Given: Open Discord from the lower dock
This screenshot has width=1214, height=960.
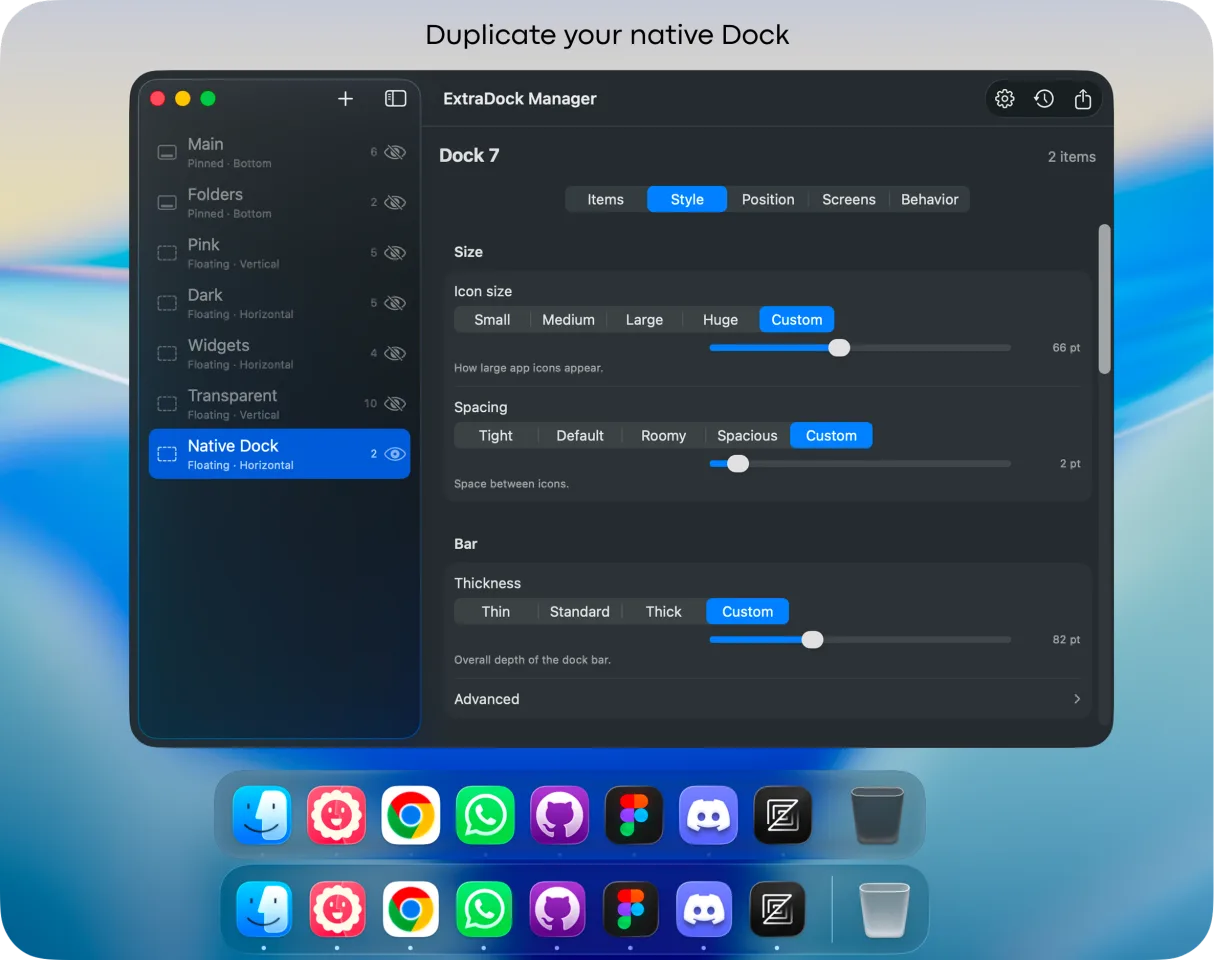Looking at the screenshot, I should (x=704, y=909).
